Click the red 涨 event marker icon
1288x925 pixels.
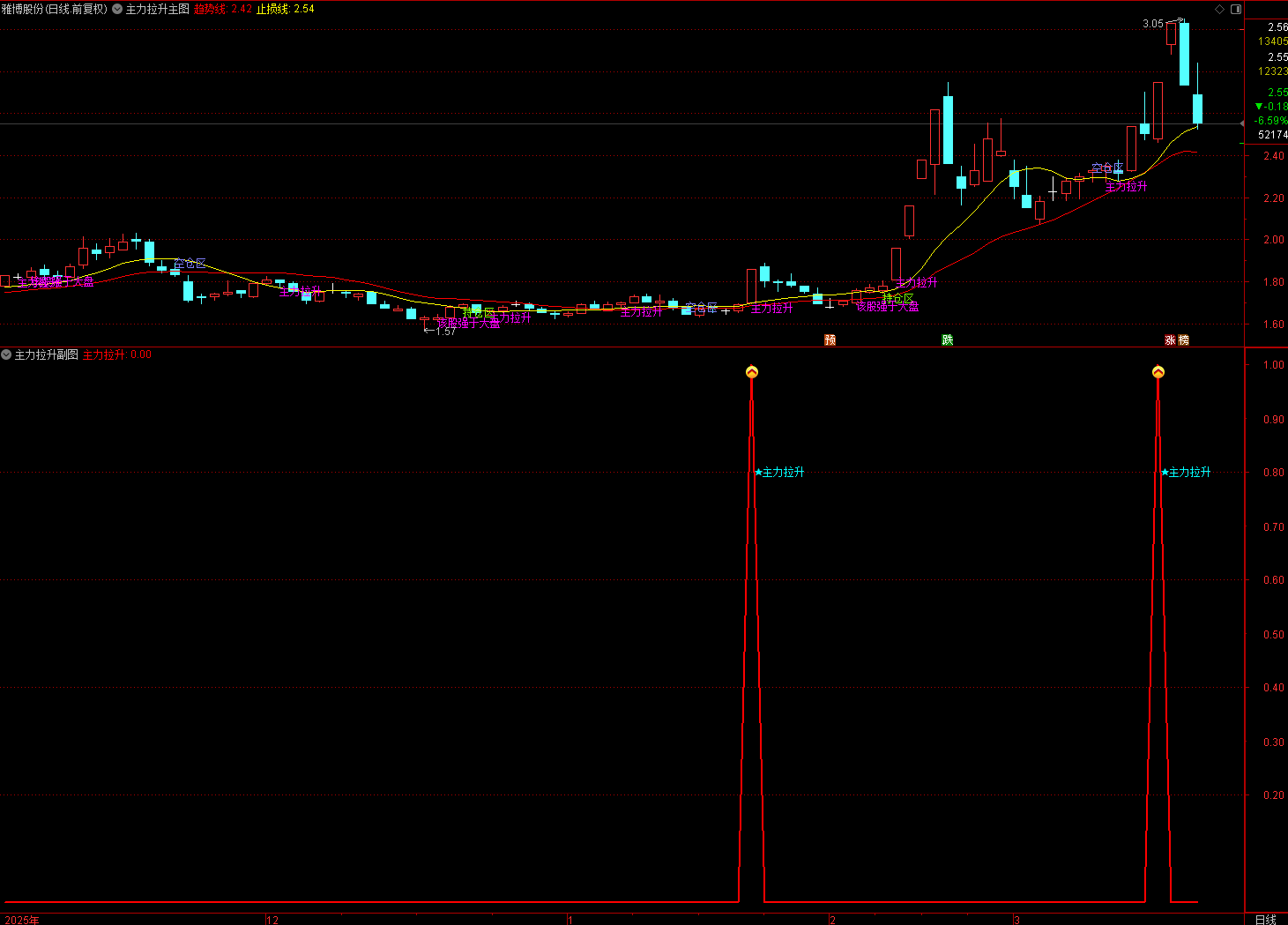point(1170,340)
